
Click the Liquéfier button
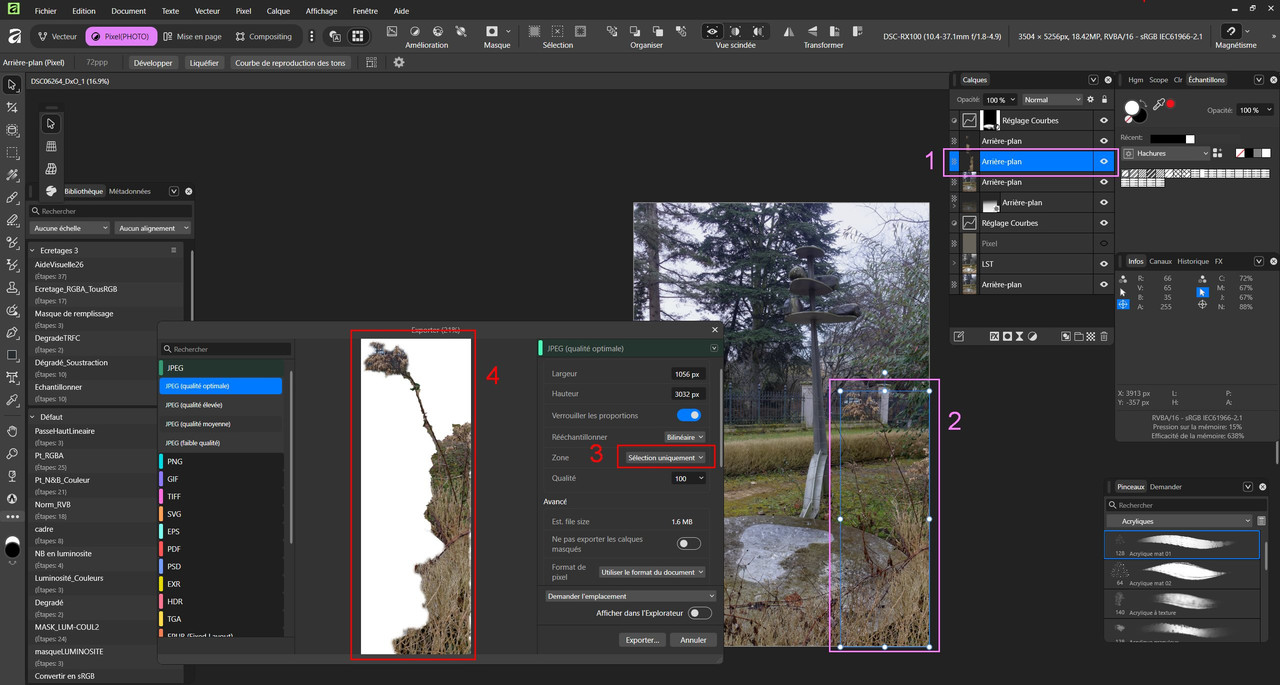click(x=203, y=62)
